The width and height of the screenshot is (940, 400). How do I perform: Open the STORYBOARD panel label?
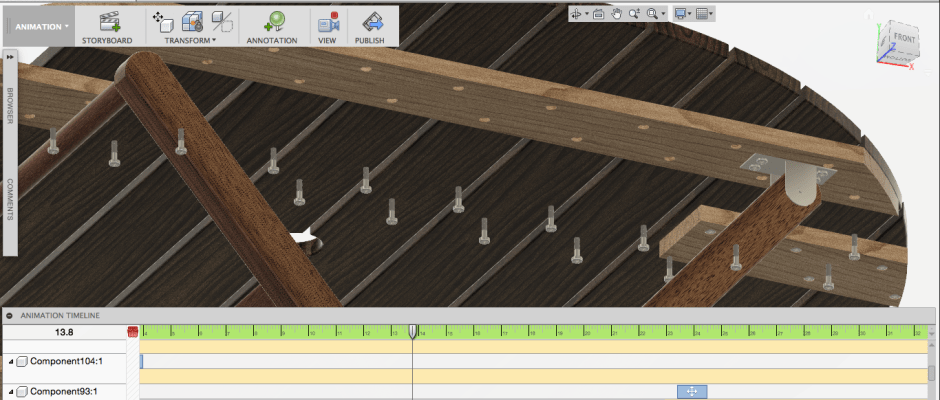point(107,41)
